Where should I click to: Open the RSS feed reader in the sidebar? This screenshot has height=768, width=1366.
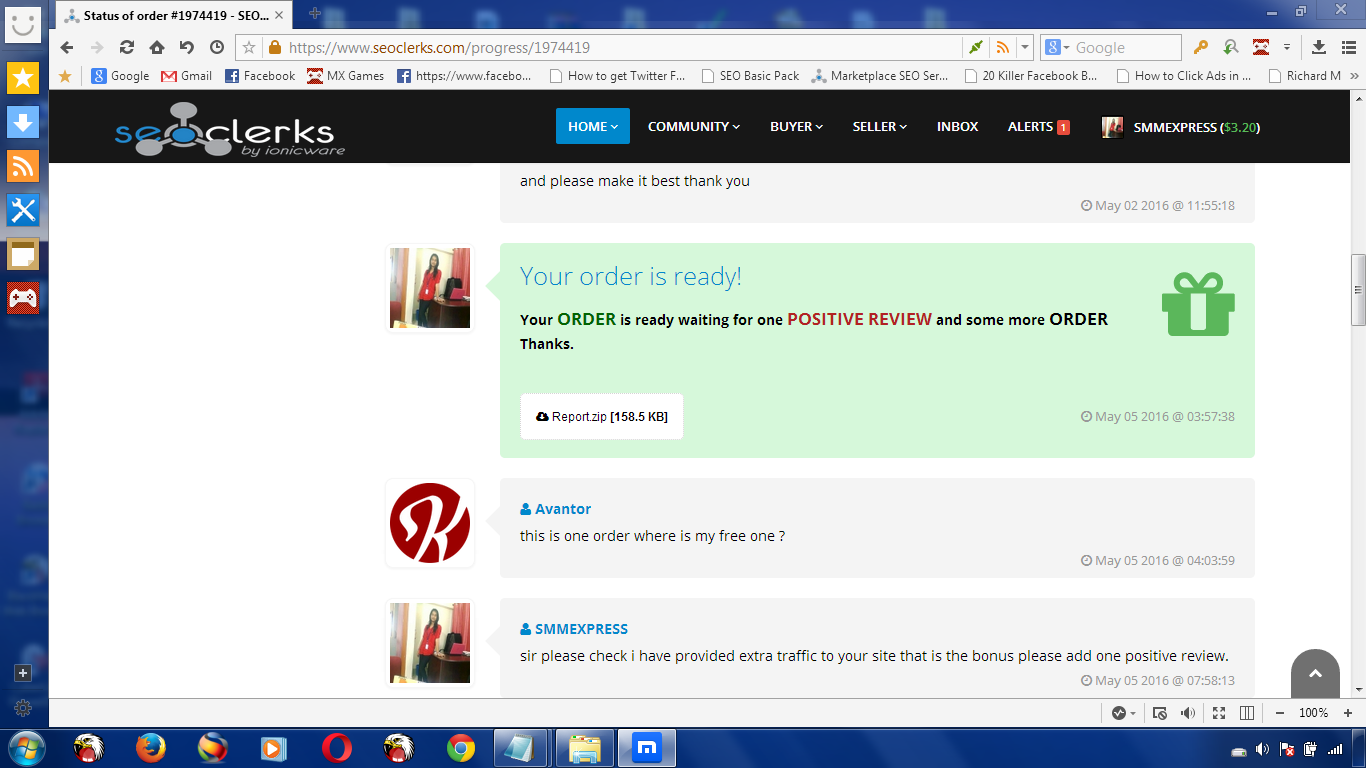[x=23, y=165]
